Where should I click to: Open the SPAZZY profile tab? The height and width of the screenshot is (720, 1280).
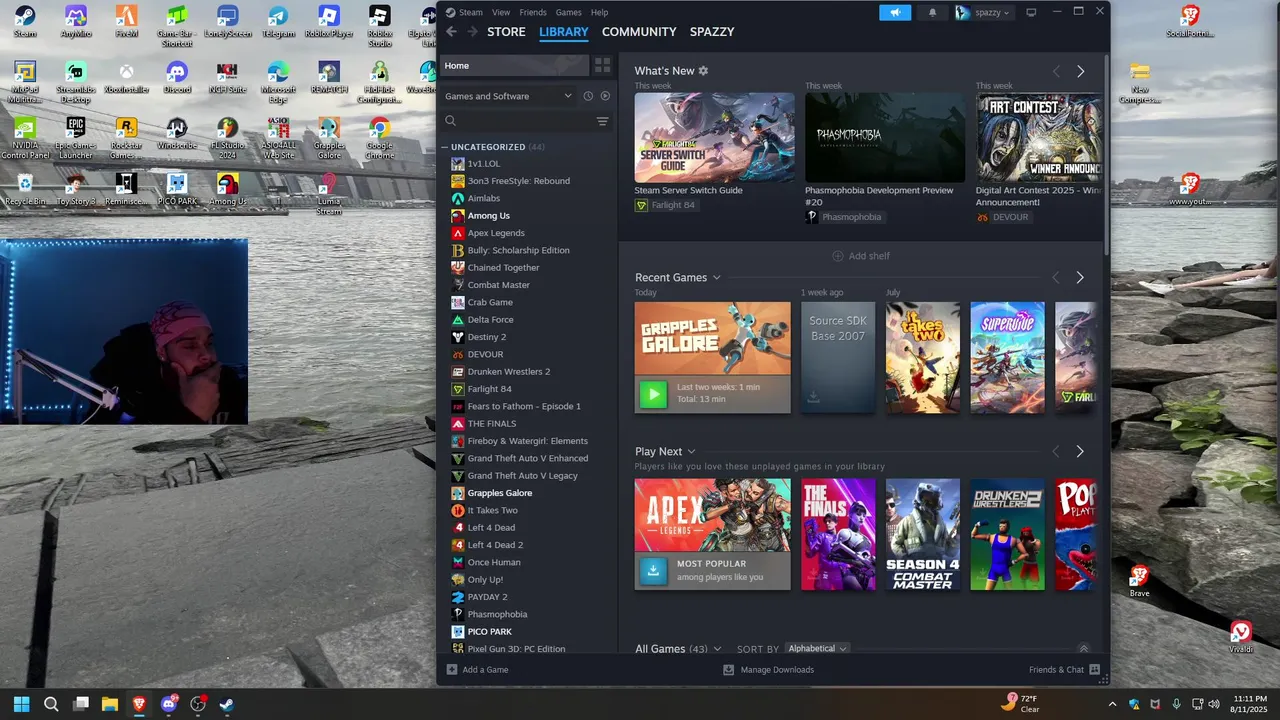(712, 32)
